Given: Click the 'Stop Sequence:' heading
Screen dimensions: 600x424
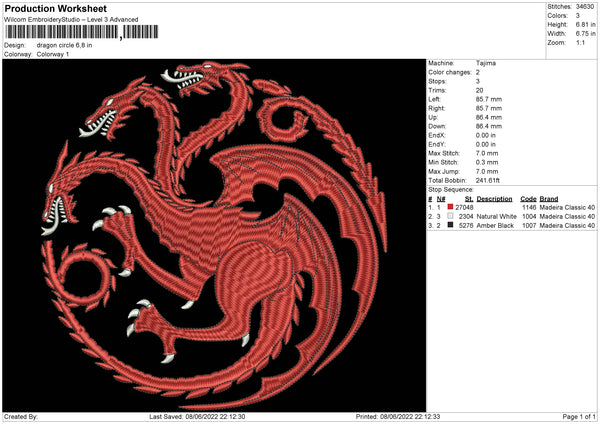Looking at the screenshot, I should pos(451,189).
